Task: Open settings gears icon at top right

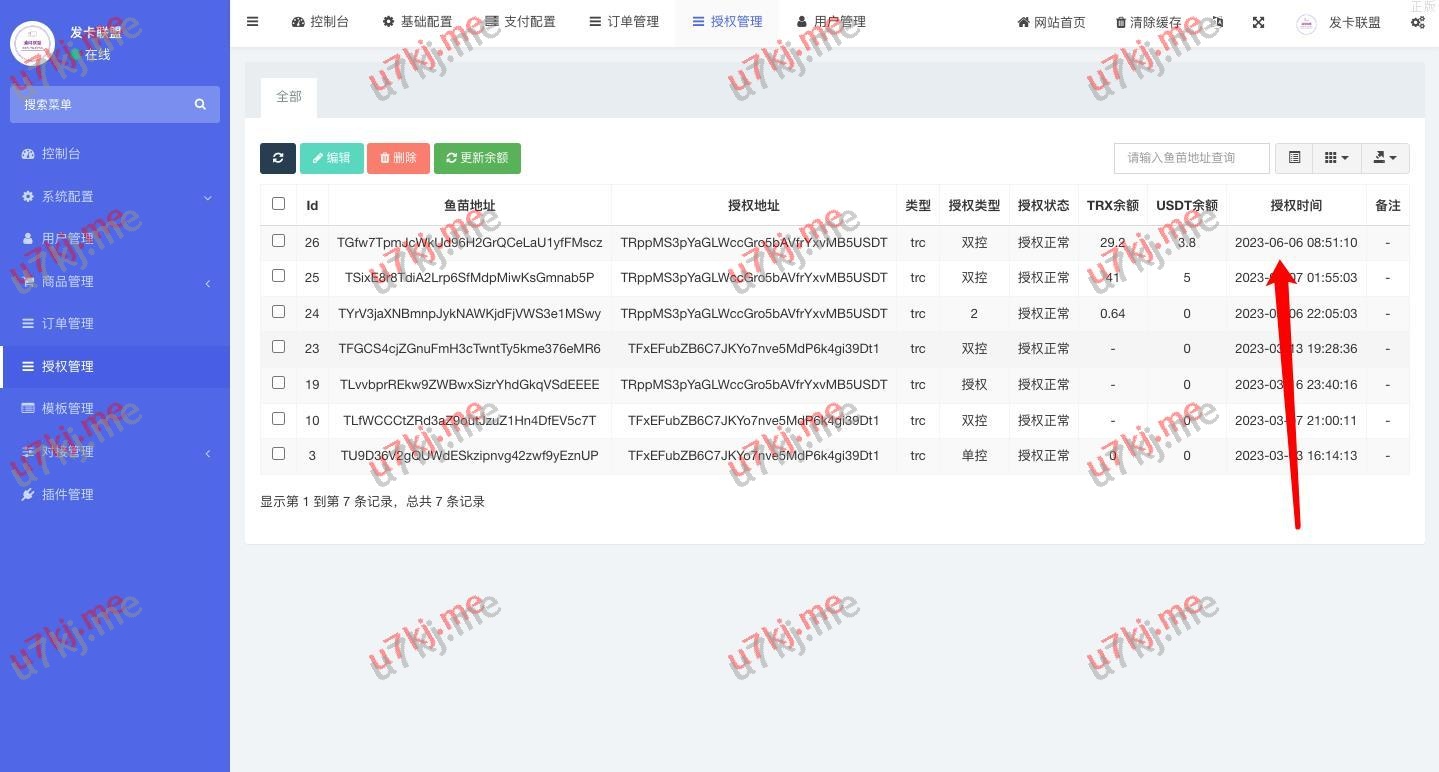Action: (x=1417, y=22)
